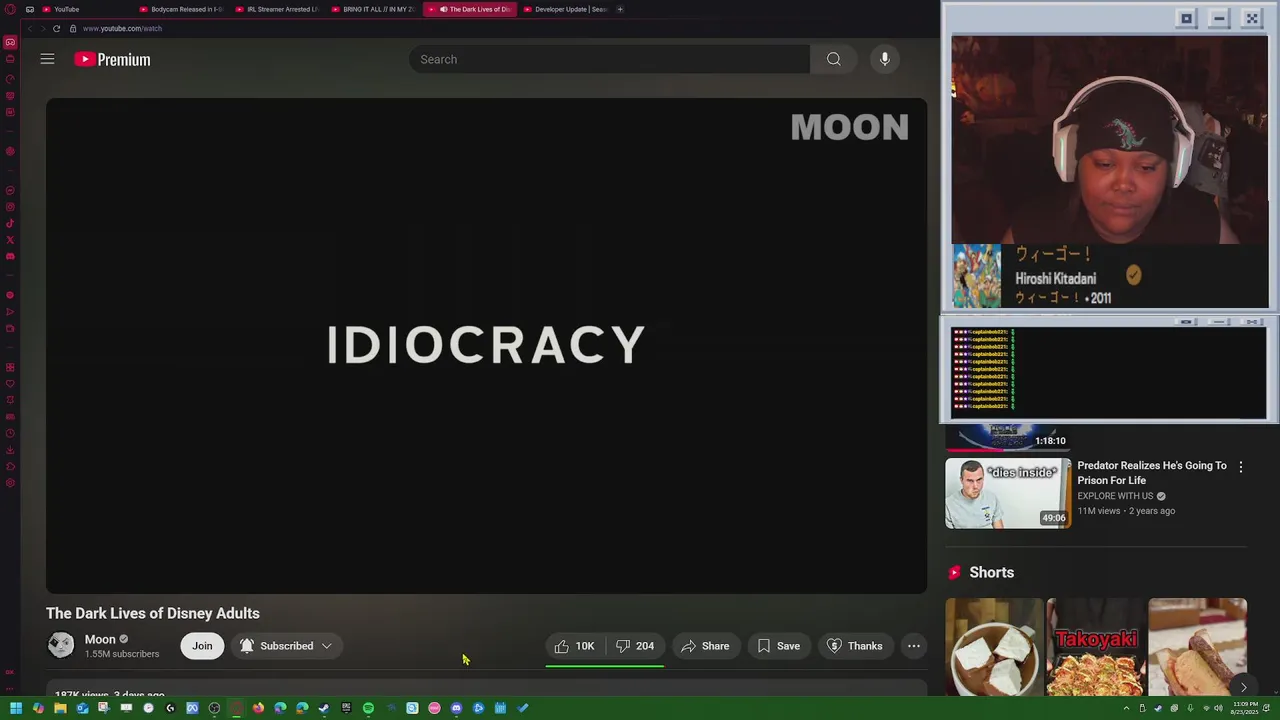This screenshot has width=1280, height=720.
Task: Switch to Developer Update tab
Action: tap(564, 9)
